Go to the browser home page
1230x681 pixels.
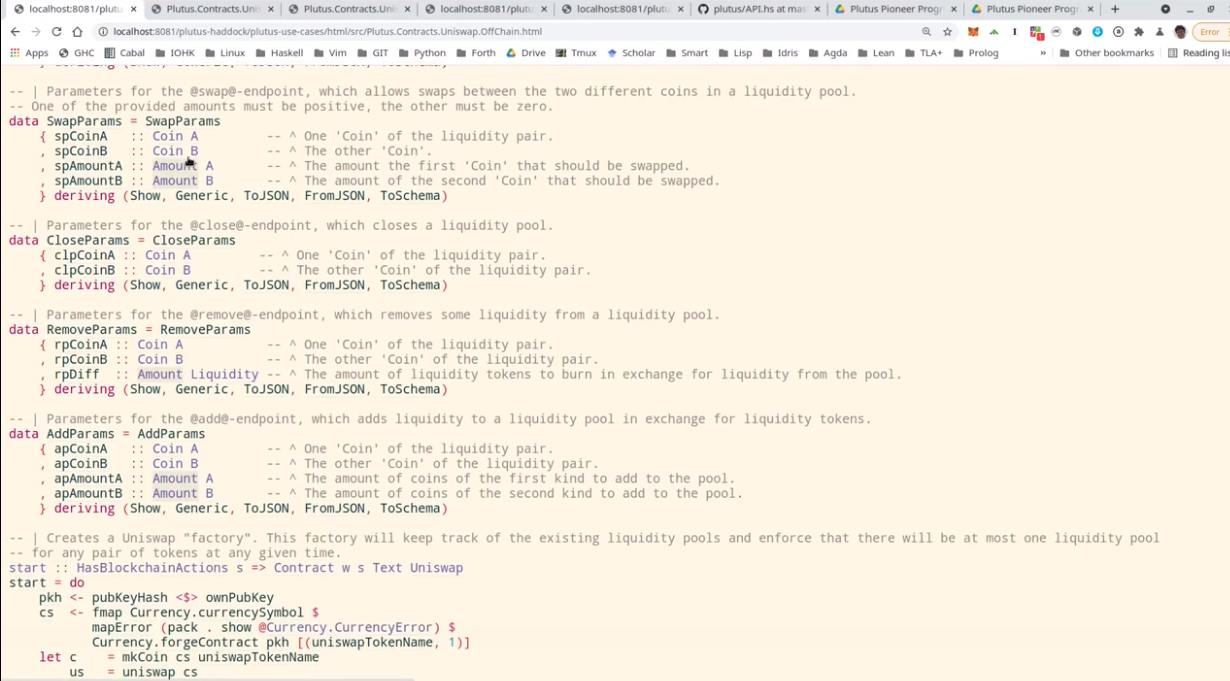[x=77, y=32]
